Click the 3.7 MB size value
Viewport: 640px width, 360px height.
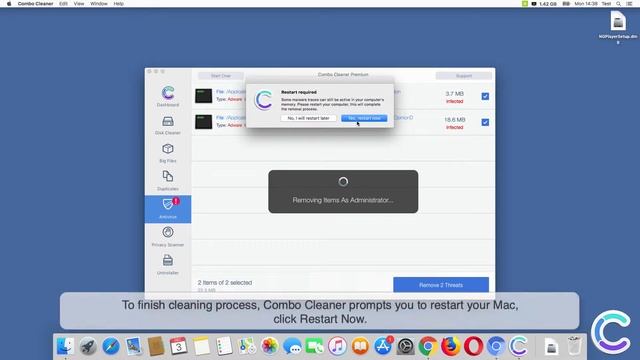[x=454, y=93]
